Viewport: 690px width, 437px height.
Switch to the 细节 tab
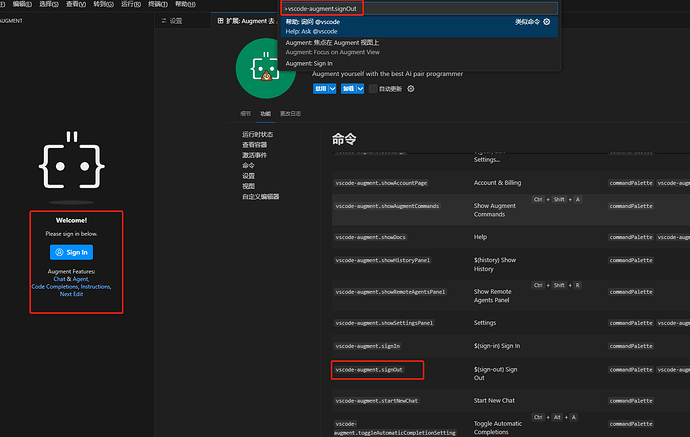coord(246,114)
